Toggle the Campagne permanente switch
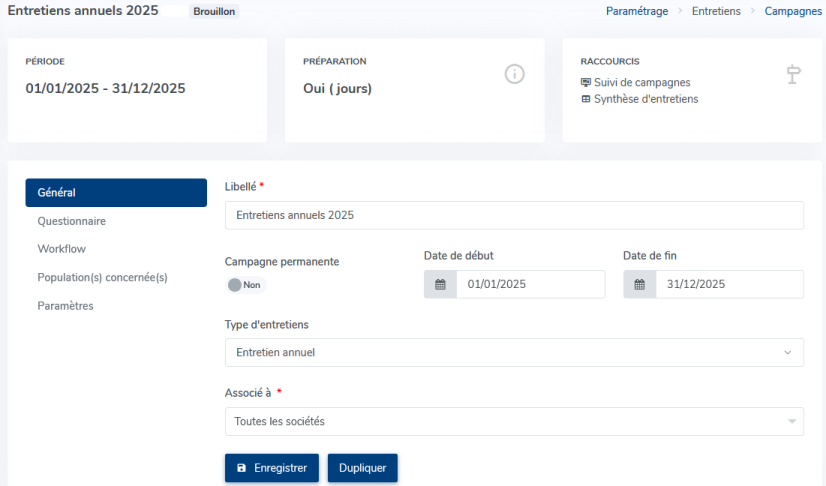Viewport: 826px width, 486px height. 236,285
